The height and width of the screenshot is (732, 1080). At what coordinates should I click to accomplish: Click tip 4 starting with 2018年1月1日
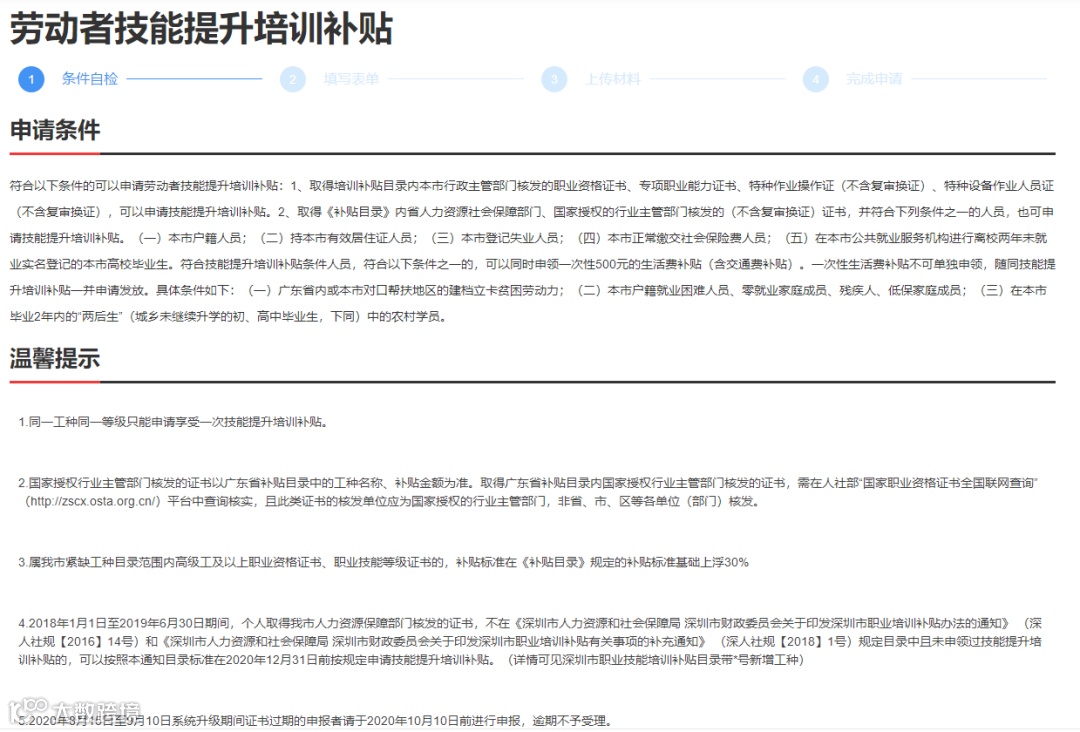[x=530, y=642]
